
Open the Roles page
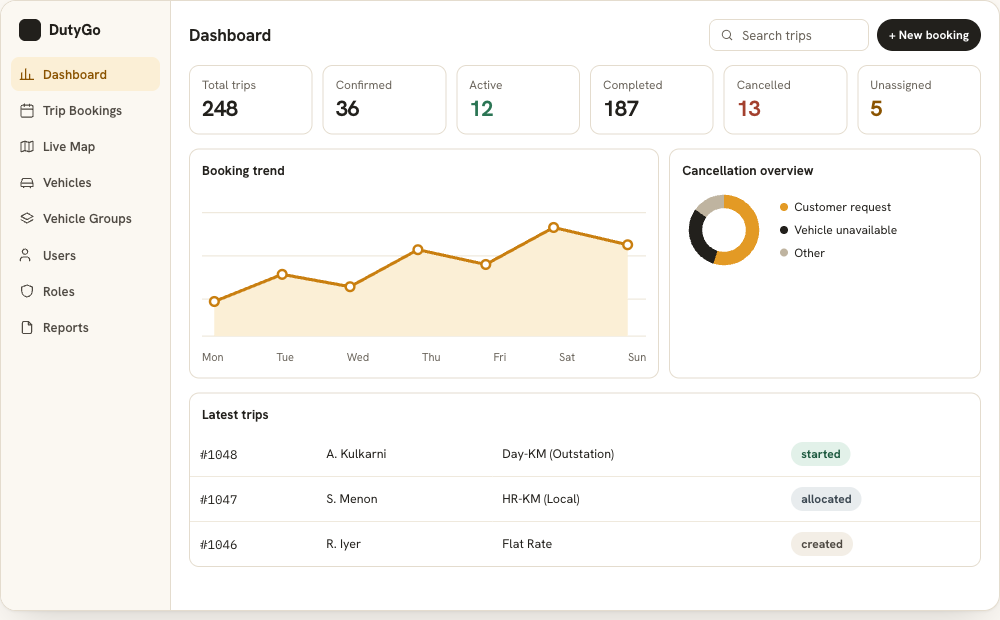pyautogui.click(x=85, y=292)
